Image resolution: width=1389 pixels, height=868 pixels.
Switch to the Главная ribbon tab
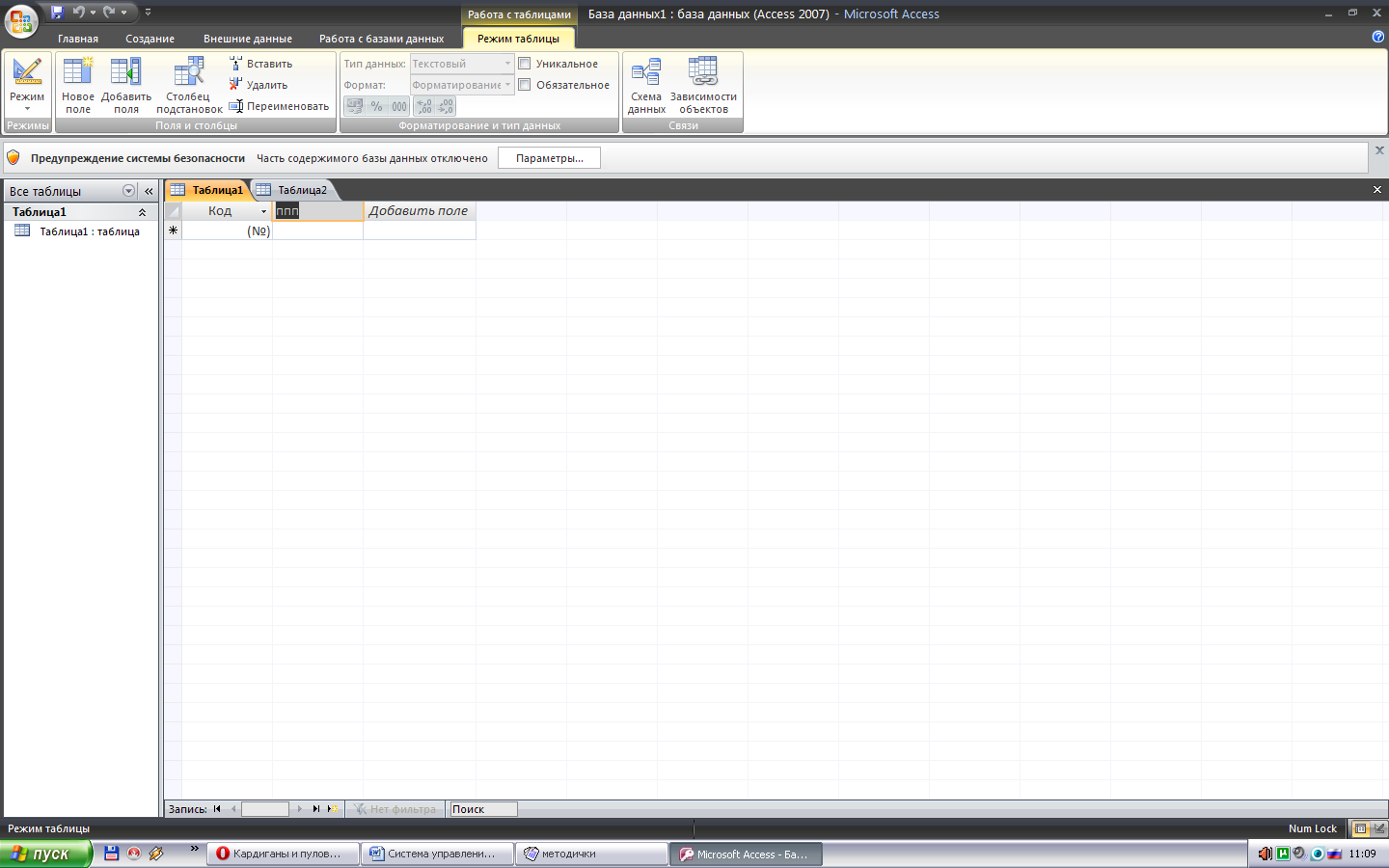pyautogui.click(x=78, y=39)
